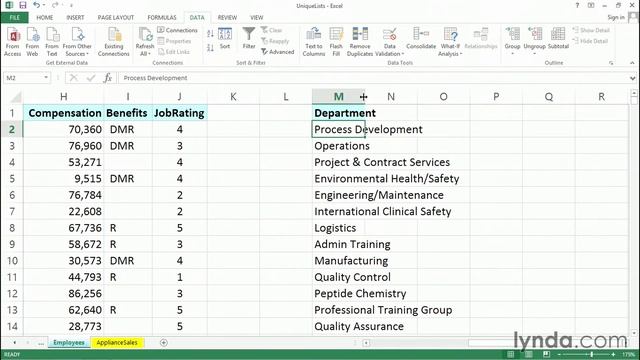Image resolution: width=640 pixels, height=360 pixels.
Task: Open What-If Analysis dropdown
Action: (450, 42)
